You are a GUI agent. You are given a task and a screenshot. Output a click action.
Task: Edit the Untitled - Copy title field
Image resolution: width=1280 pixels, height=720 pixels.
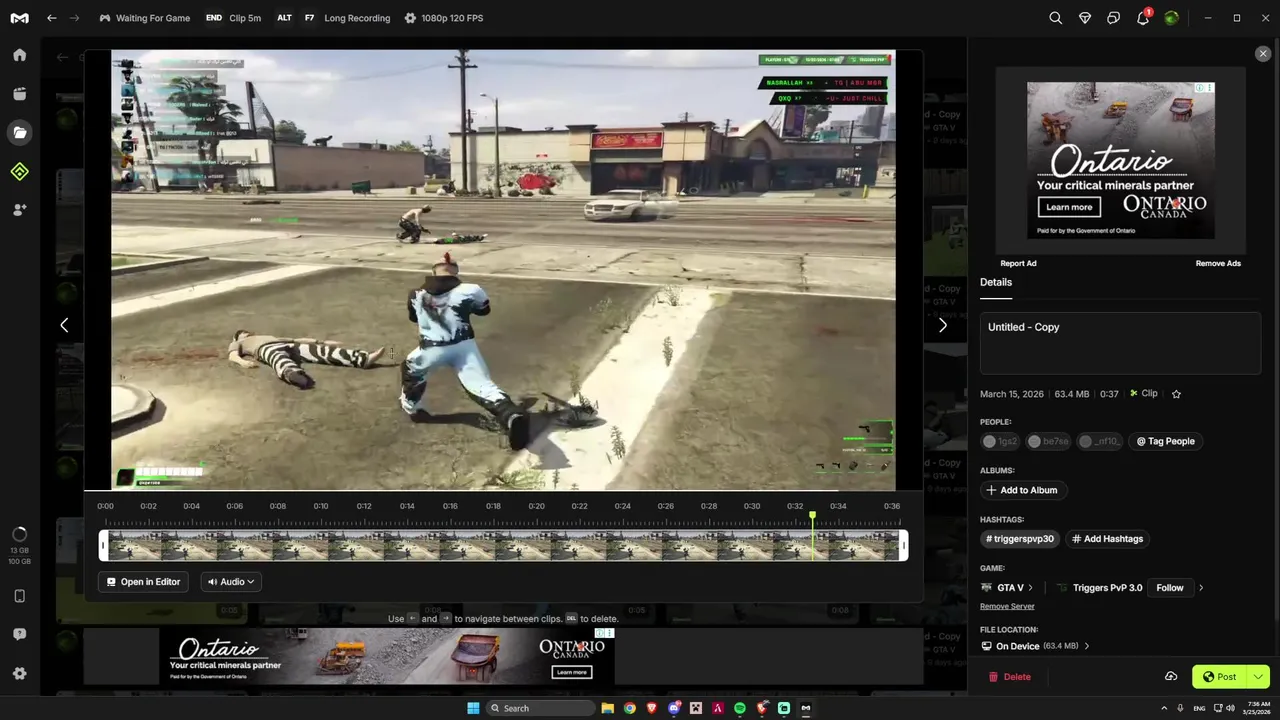(1120, 343)
